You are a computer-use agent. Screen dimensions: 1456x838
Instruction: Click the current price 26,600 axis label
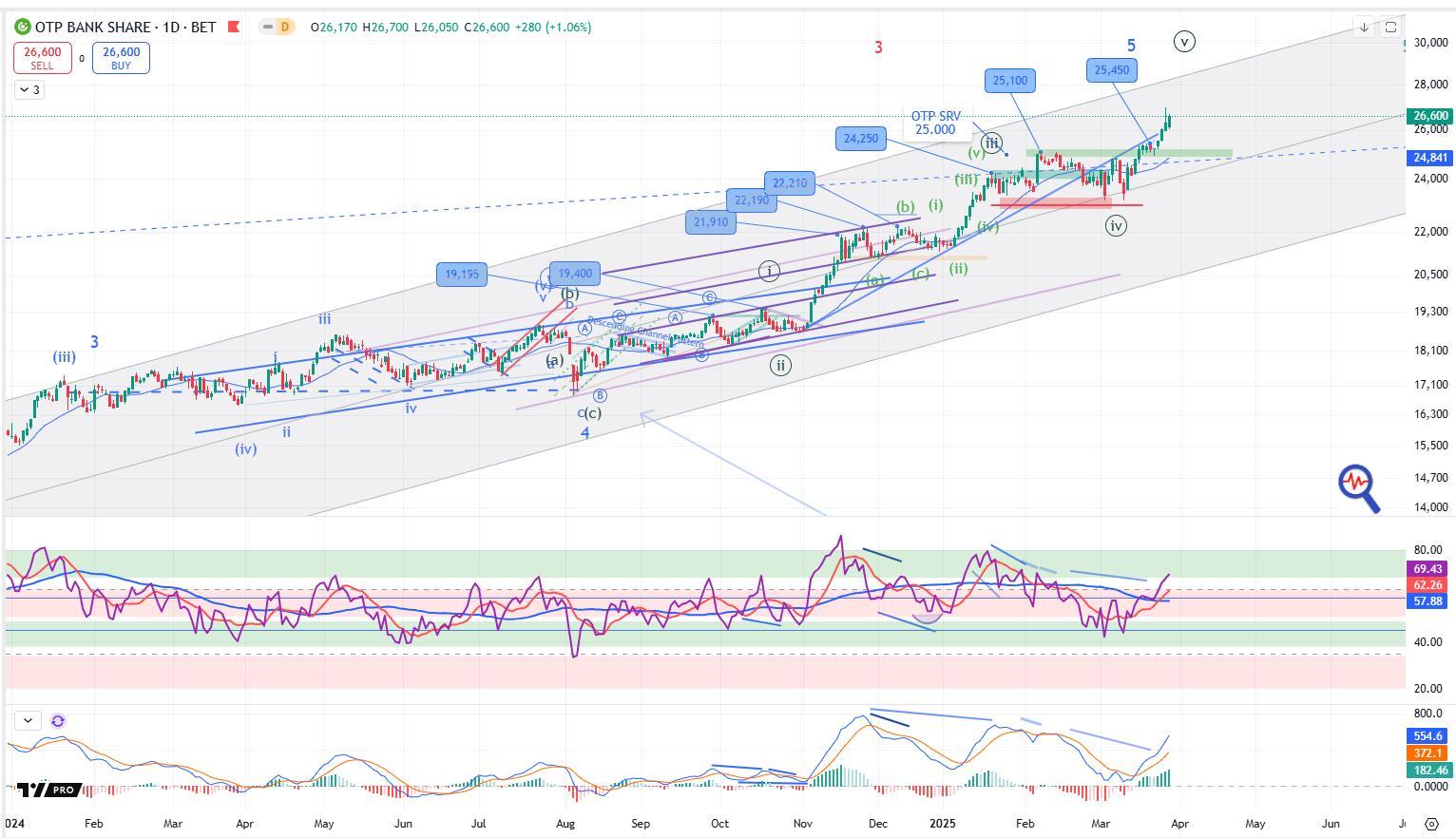pos(1429,116)
